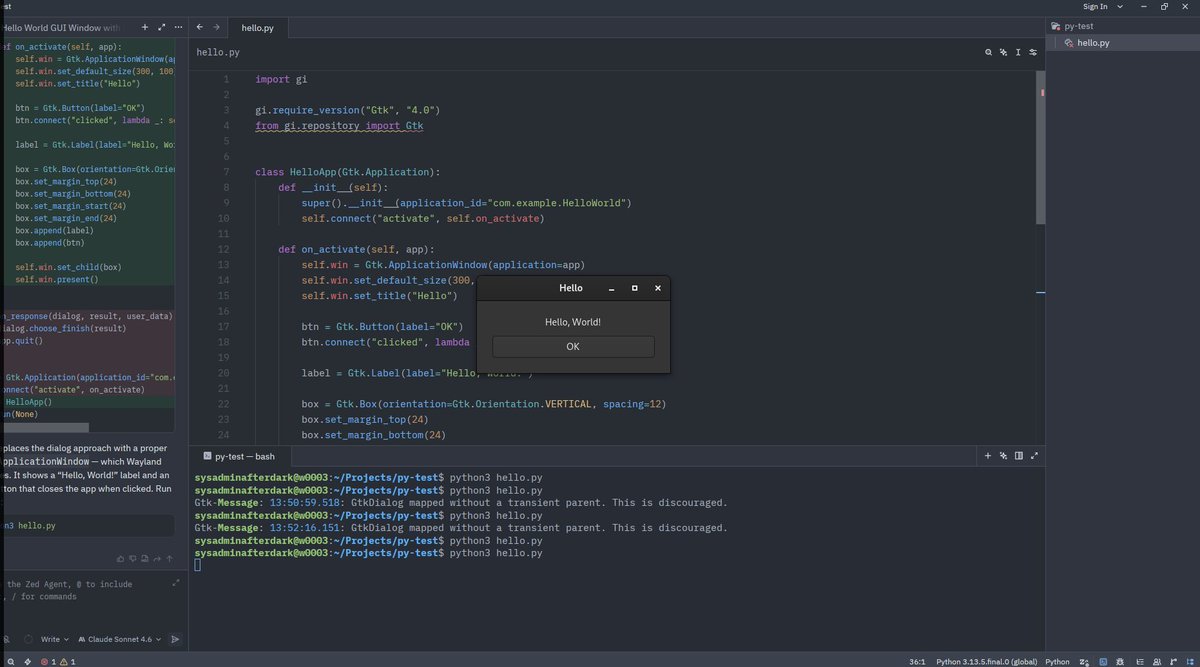Image resolution: width=1200 pixels, height=667 pixels.
Task: Select Python 3.13.5.final.0 (global) interpreter
Action: pyautogui.click(x=987, y=661)
